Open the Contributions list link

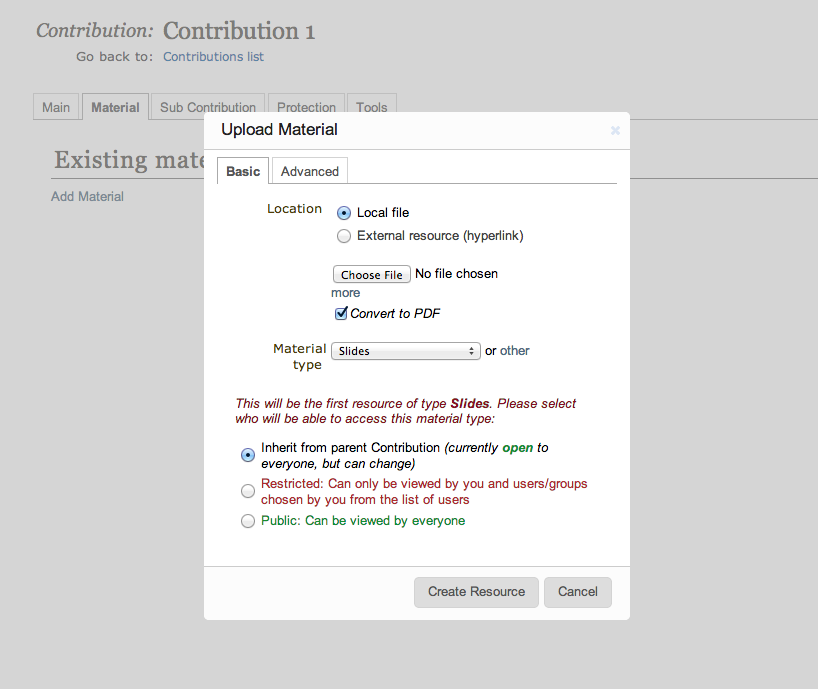tap(213, 56)
